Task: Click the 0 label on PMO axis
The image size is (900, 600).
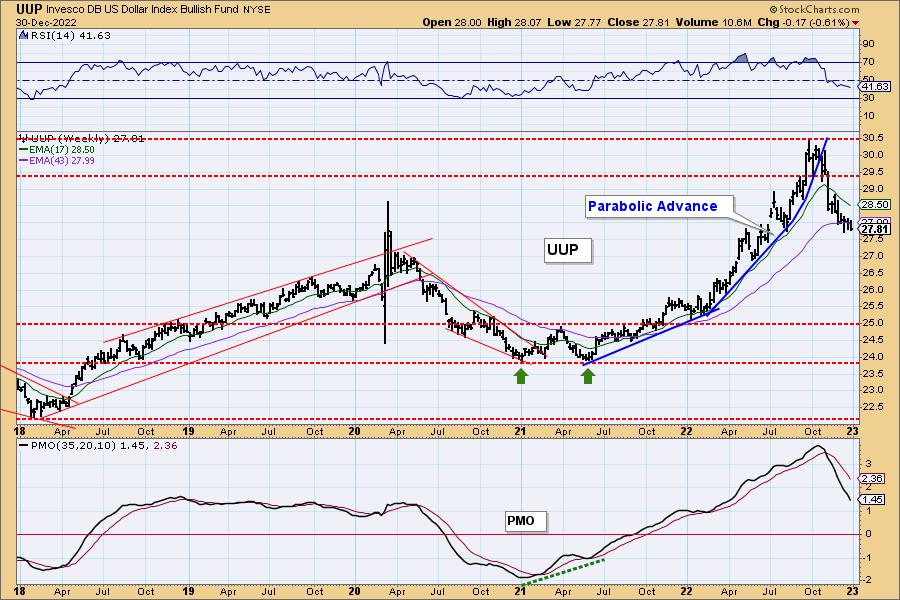Action: point(869,533)
